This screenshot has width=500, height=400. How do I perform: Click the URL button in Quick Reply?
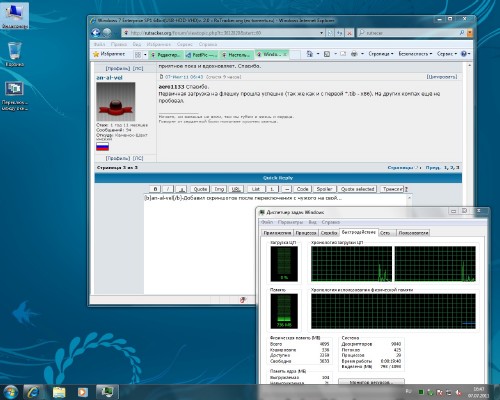tap(236, 189)
